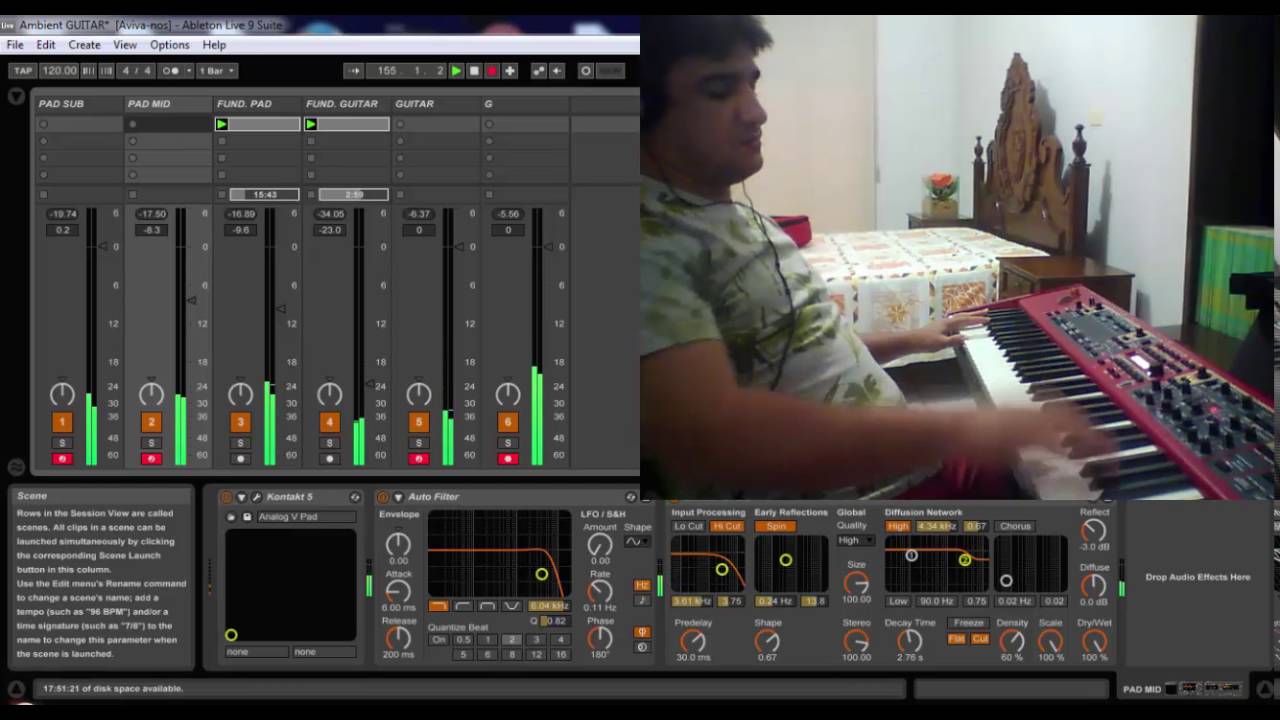
Task: Toggle track 5 activator button
Action: [x=418, y=422]
